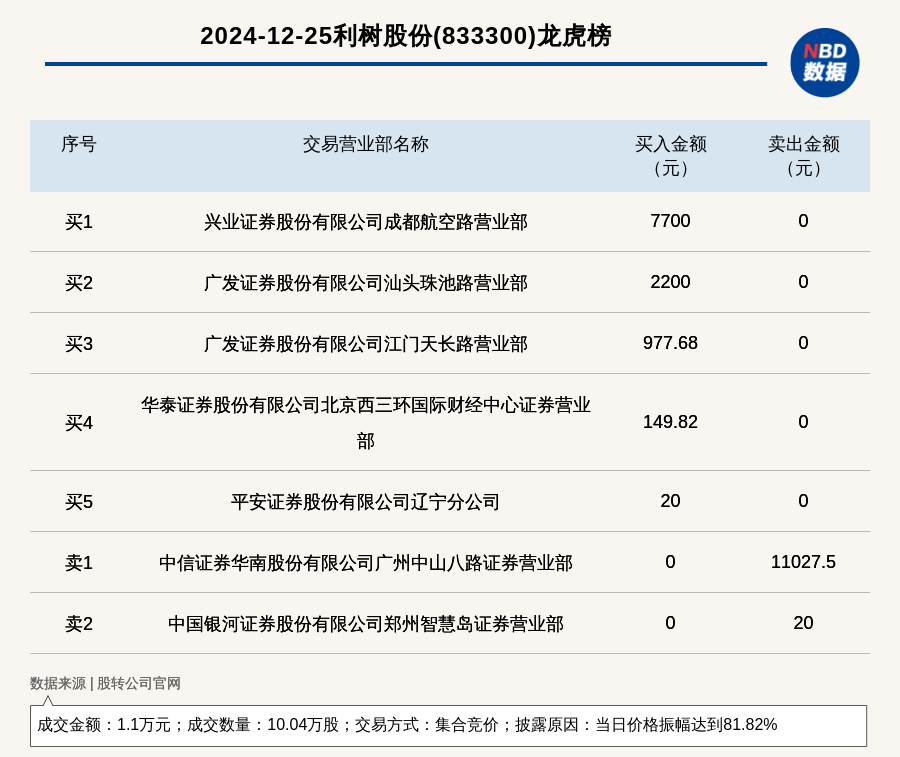The image size is (900, 757).
Task: Select the 买3 row label
Action: [x=79, y=343]
